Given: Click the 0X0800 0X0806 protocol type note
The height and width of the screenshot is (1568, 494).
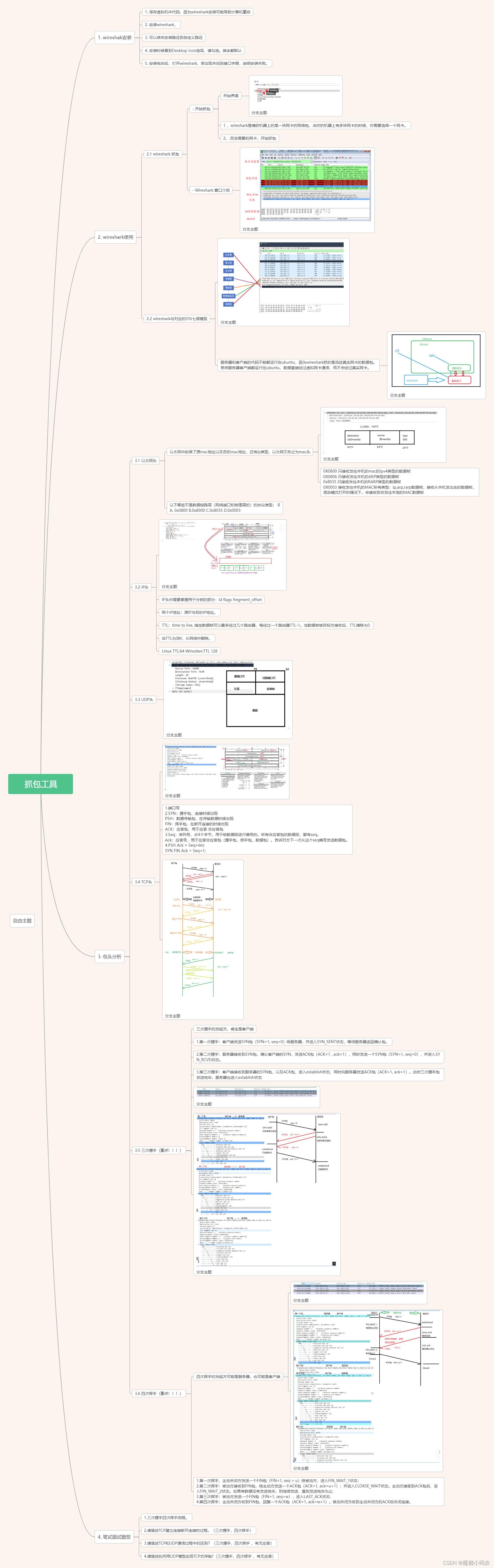Looking at the screenshot, I should (400, 482).
